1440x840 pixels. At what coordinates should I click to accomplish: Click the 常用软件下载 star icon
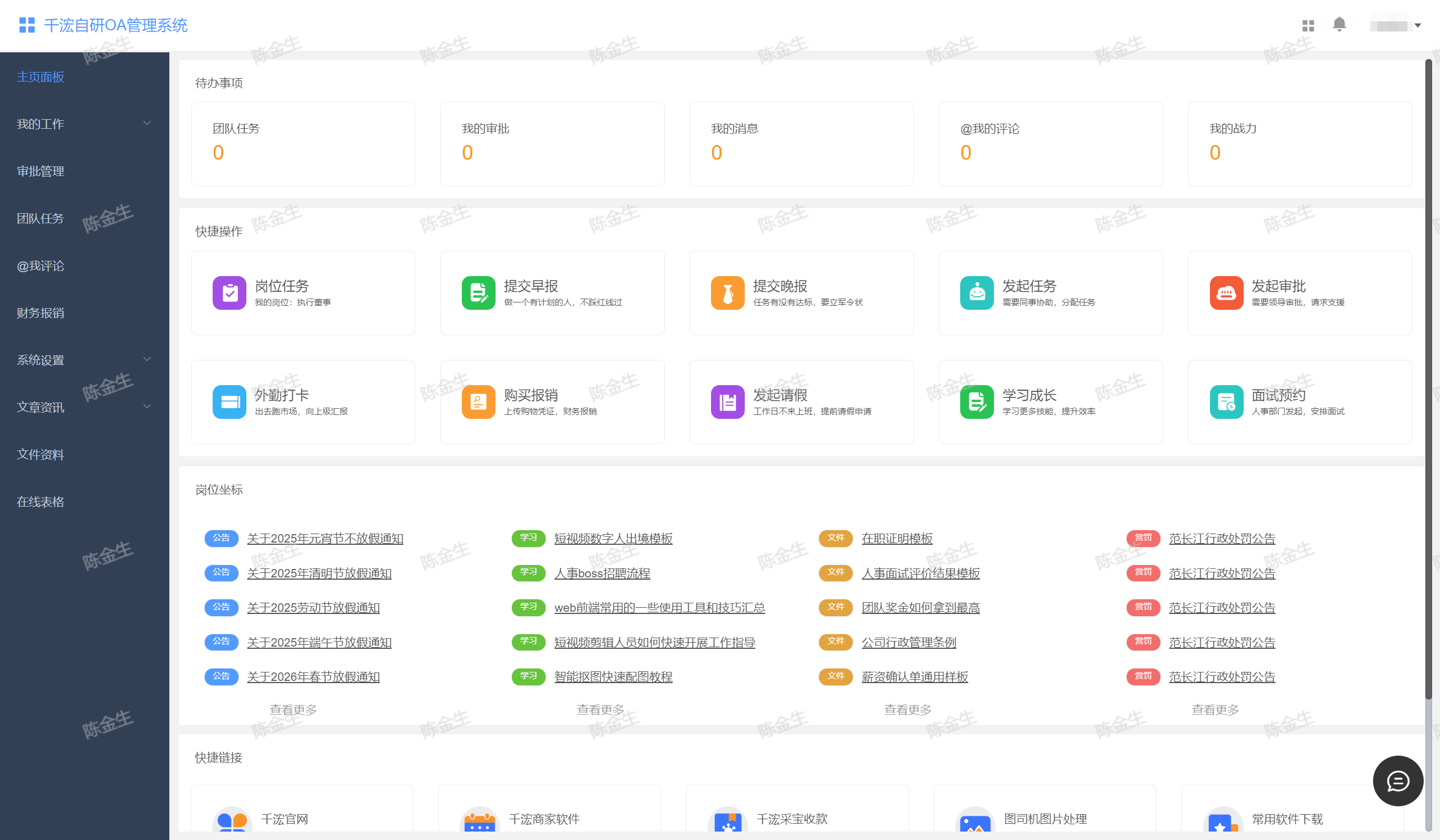click(1223, 820)
